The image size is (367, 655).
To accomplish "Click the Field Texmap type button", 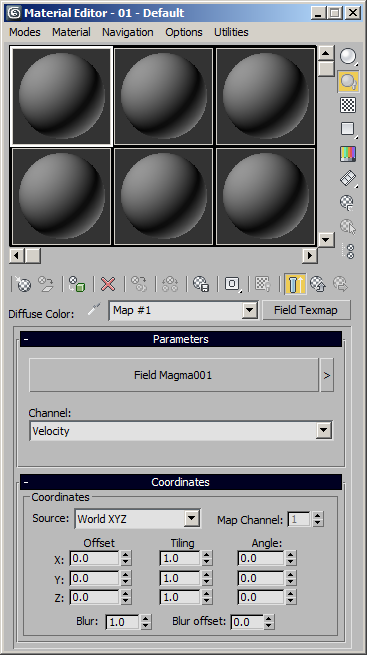I will tap(306, 310).
